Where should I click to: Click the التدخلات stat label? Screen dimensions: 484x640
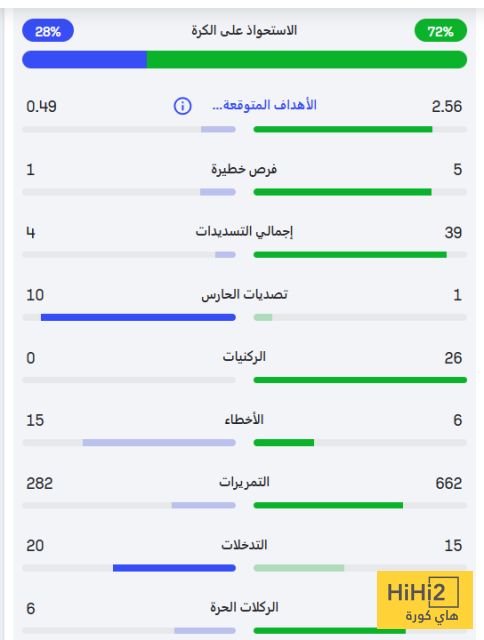pyautogui.click(x=244, y=544)
